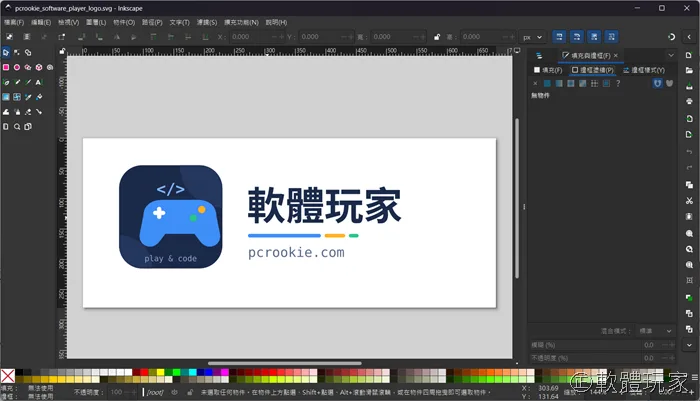Select the Rectangle tool
The image size is (700, 401).
click(6, 67)
